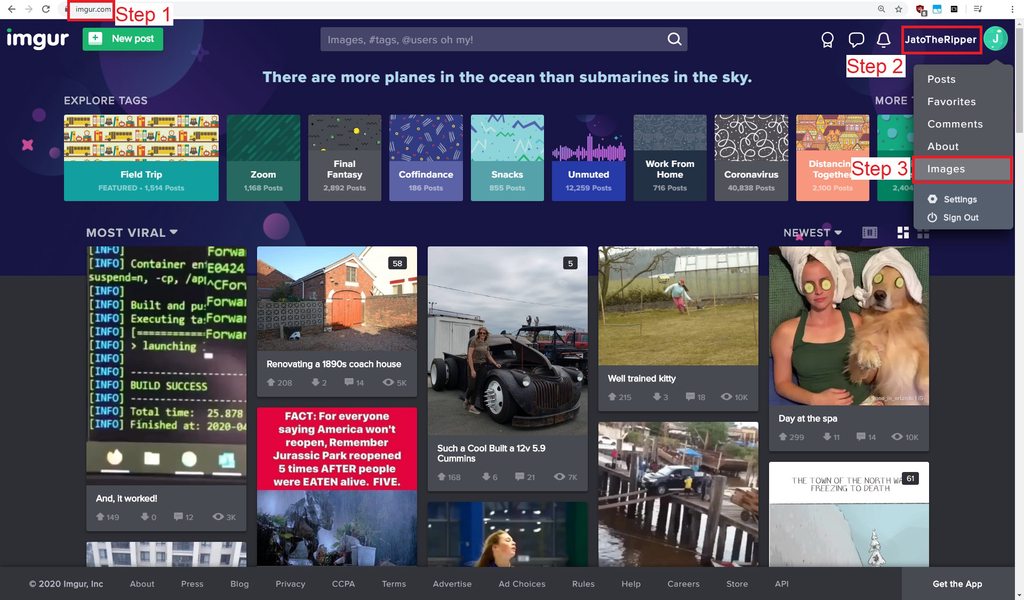Click the JatoTheRipper username dropdown
The image size is (1024, 600).
click(940, 39)
